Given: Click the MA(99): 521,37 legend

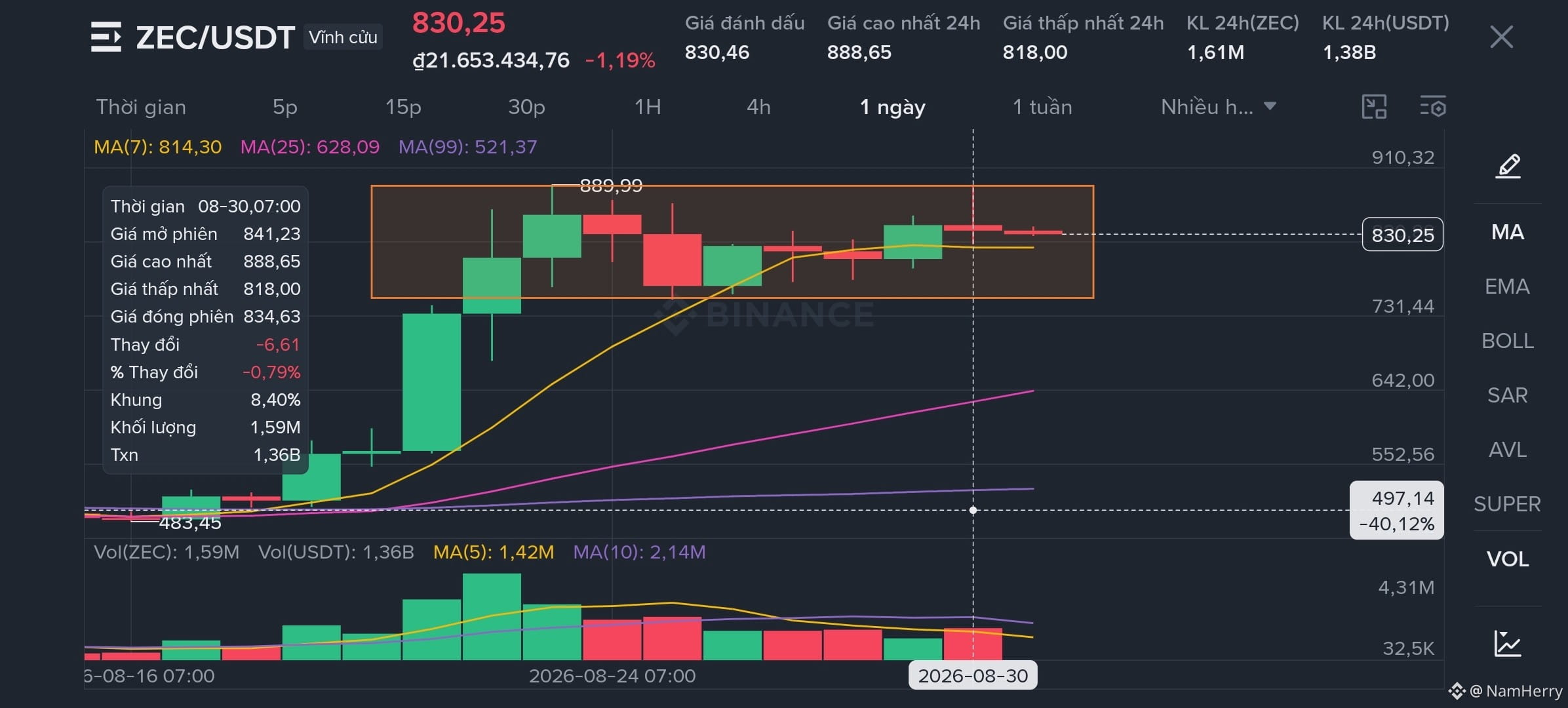Looking at the screenshot, I should tap(468, 147).
